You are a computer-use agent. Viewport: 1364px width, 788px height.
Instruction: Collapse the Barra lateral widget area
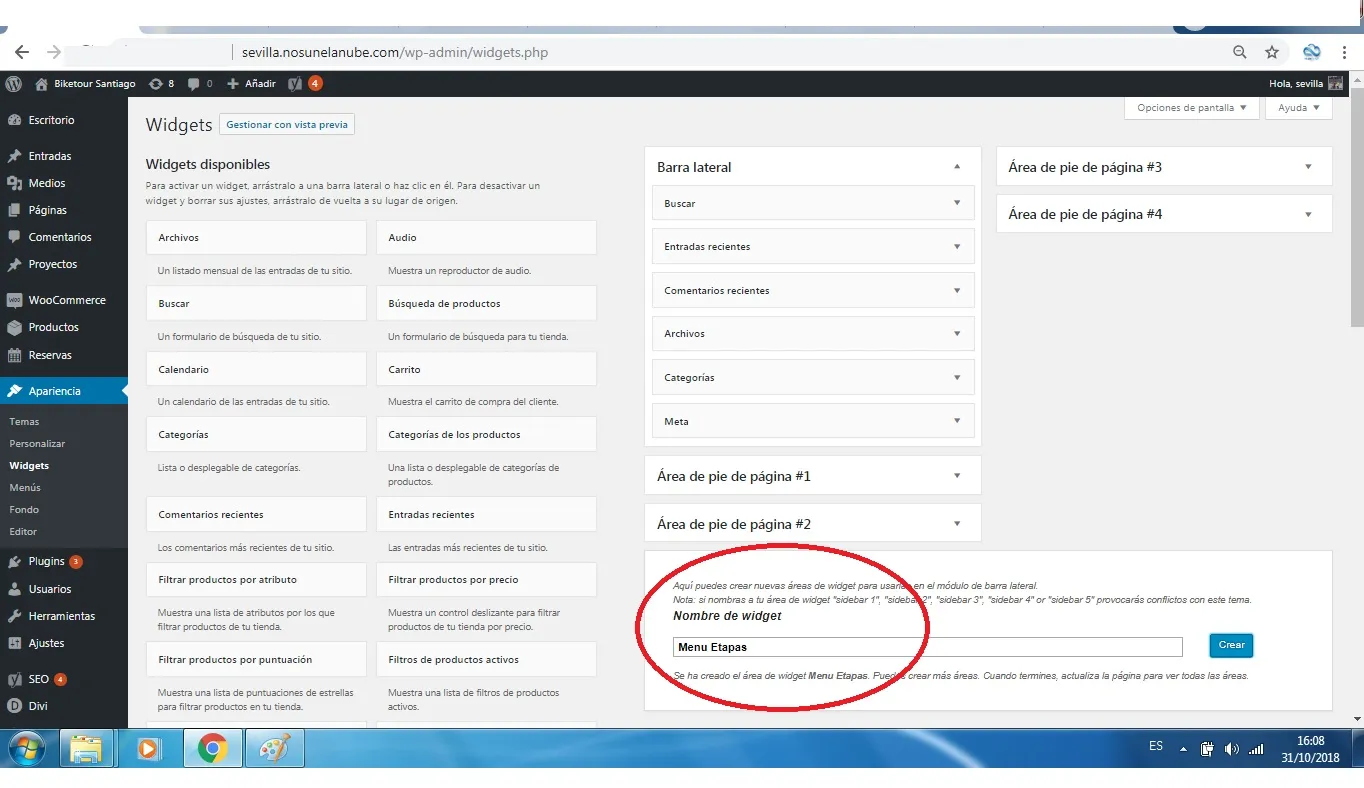point(957,167)
